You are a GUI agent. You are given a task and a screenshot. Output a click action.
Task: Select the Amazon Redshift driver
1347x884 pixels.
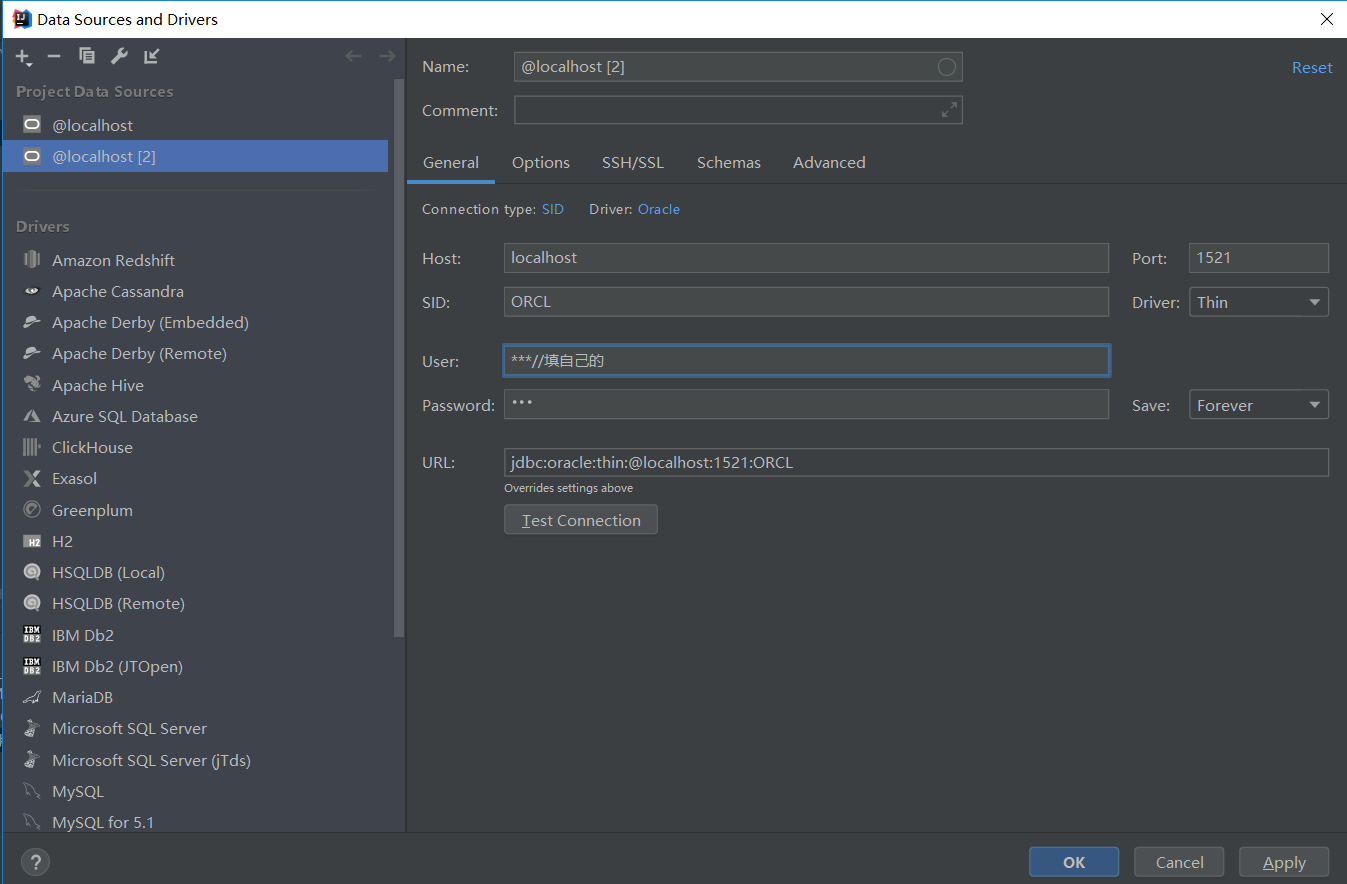tap(113, 260)
